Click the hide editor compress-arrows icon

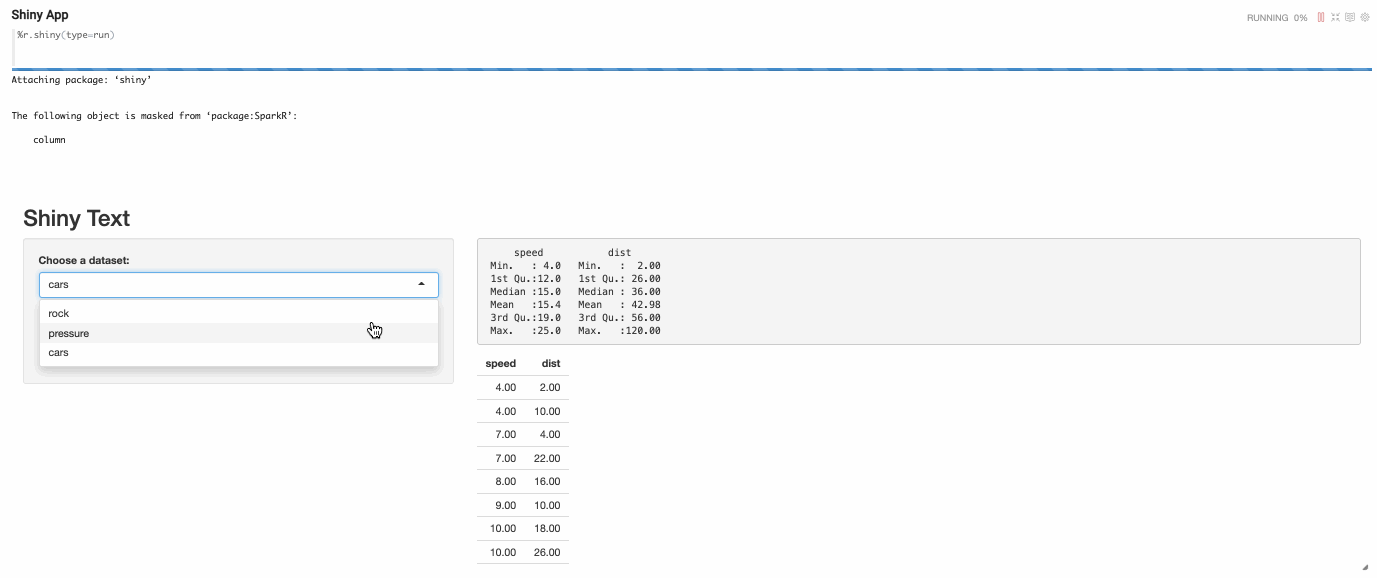coord(1335,17)
